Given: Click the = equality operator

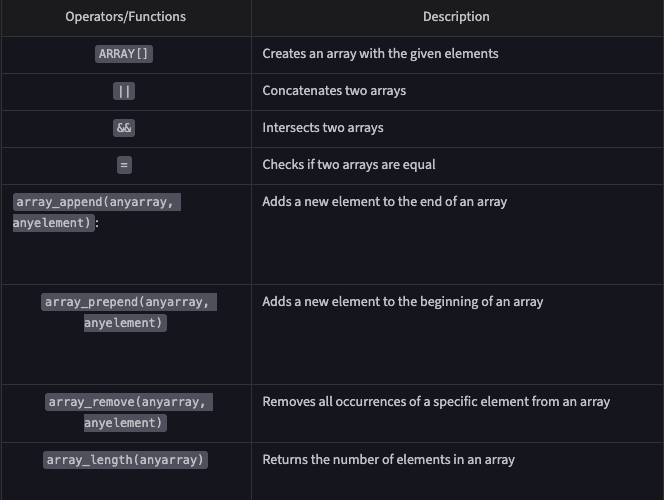Looking at the screenshot, I should pos(124,165).
